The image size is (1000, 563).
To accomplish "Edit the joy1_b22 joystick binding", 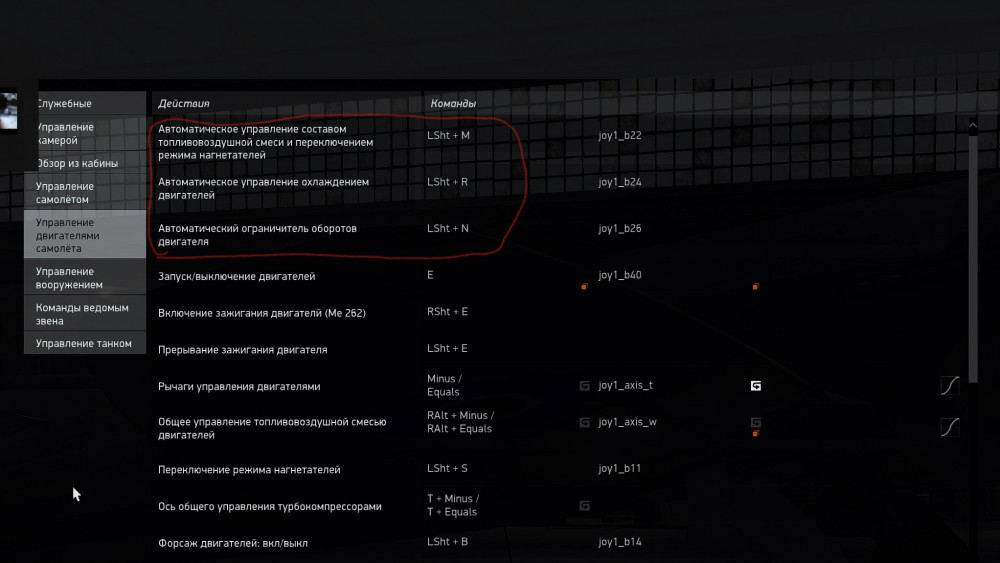I will pyautogui.click(x=620, y=135).
